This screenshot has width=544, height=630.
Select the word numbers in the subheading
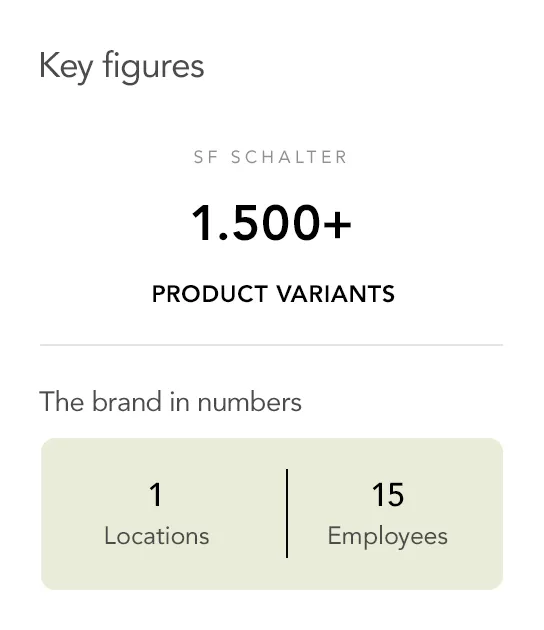click(250, 401)
